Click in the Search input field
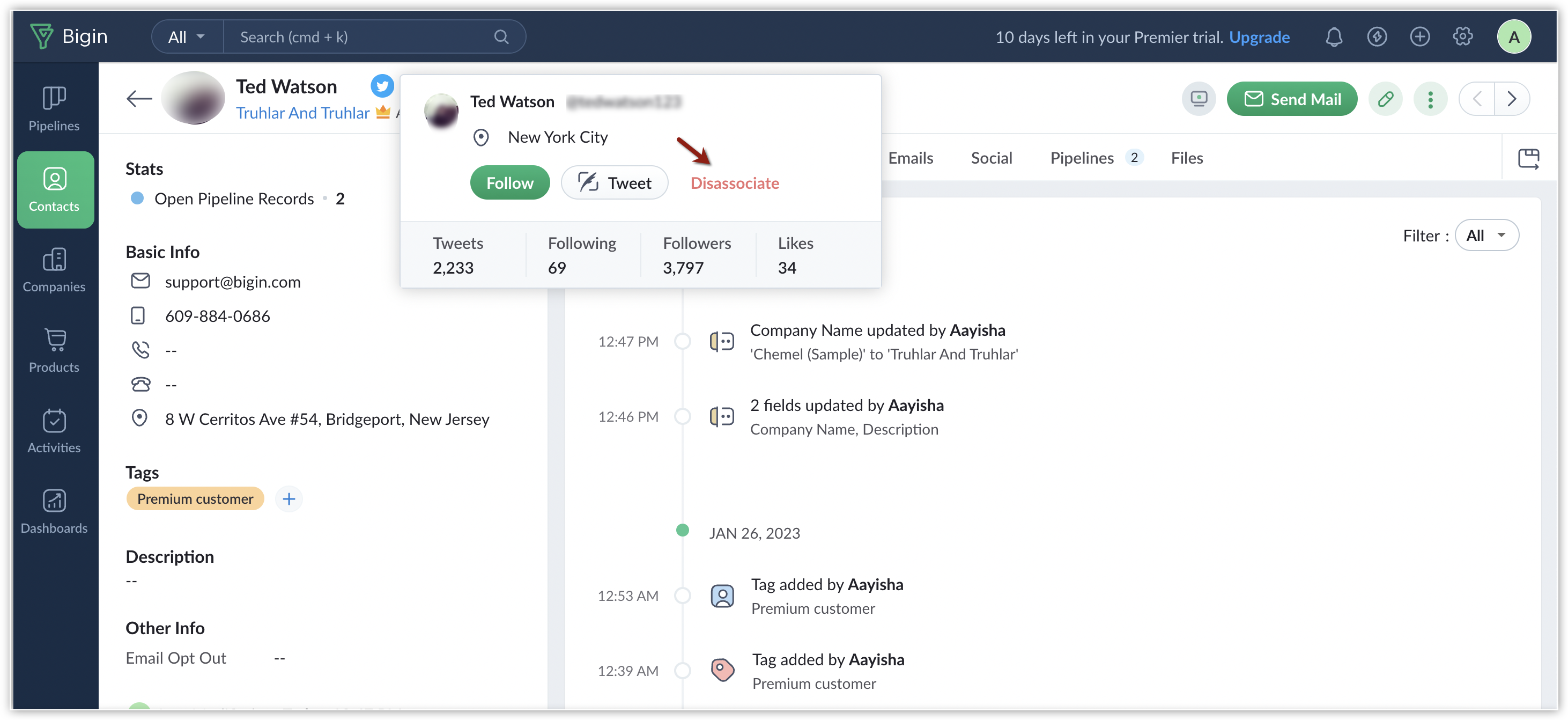The height and width of the screenshot is (720, 1568). [359, 37]
